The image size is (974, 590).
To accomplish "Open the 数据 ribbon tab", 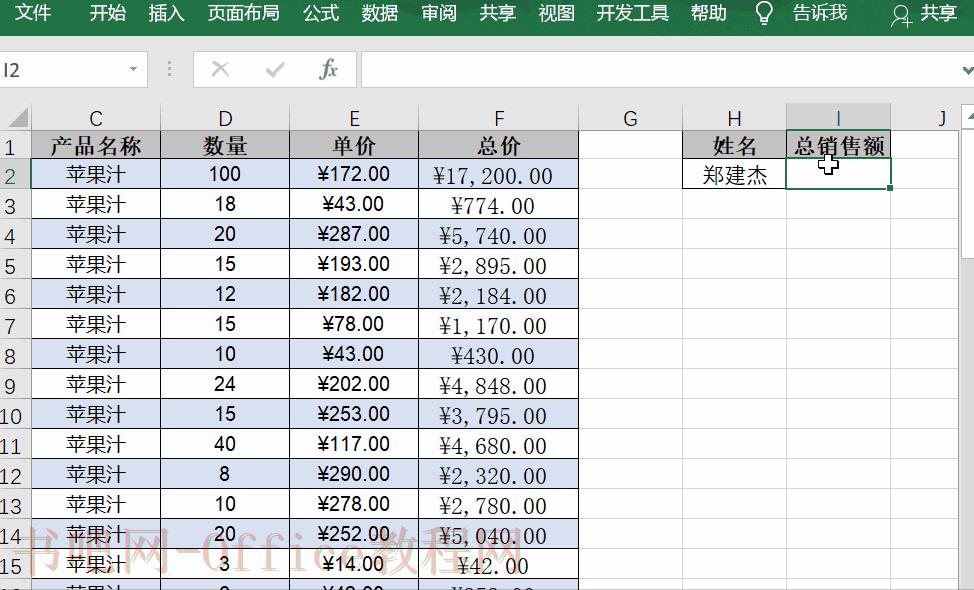I will click(x=380, y=12).
